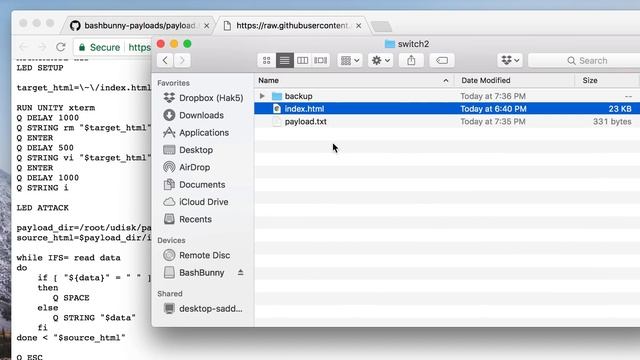Screen dimensions: 640x360
Task: Switch Finder to icon view
Action: (x=267, y=60)
